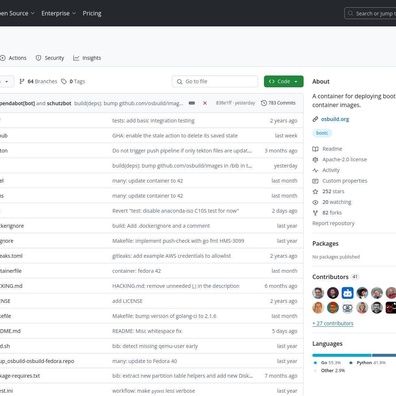The height and width of the screenshot is (396, 396).
Task: Select the bootc topic tag
Action: point(322,133)
